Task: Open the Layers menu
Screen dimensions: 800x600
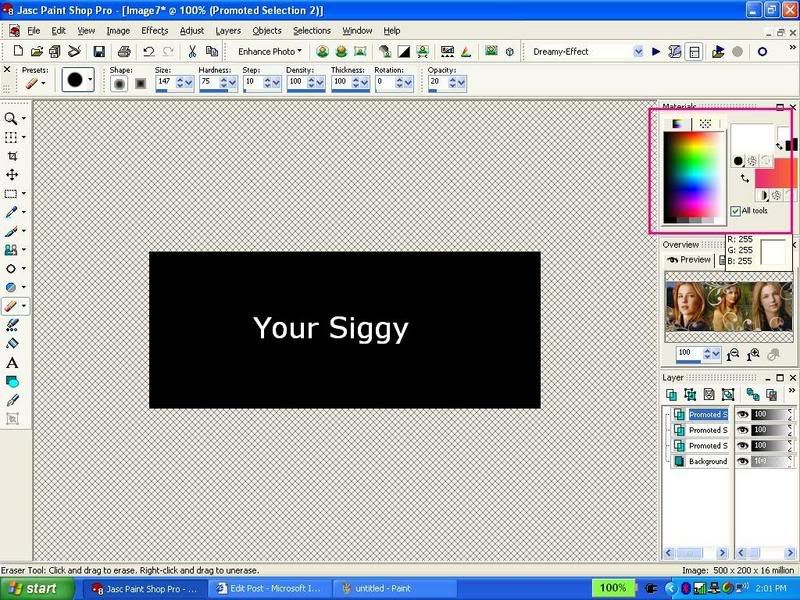Action: click(228, 31)
